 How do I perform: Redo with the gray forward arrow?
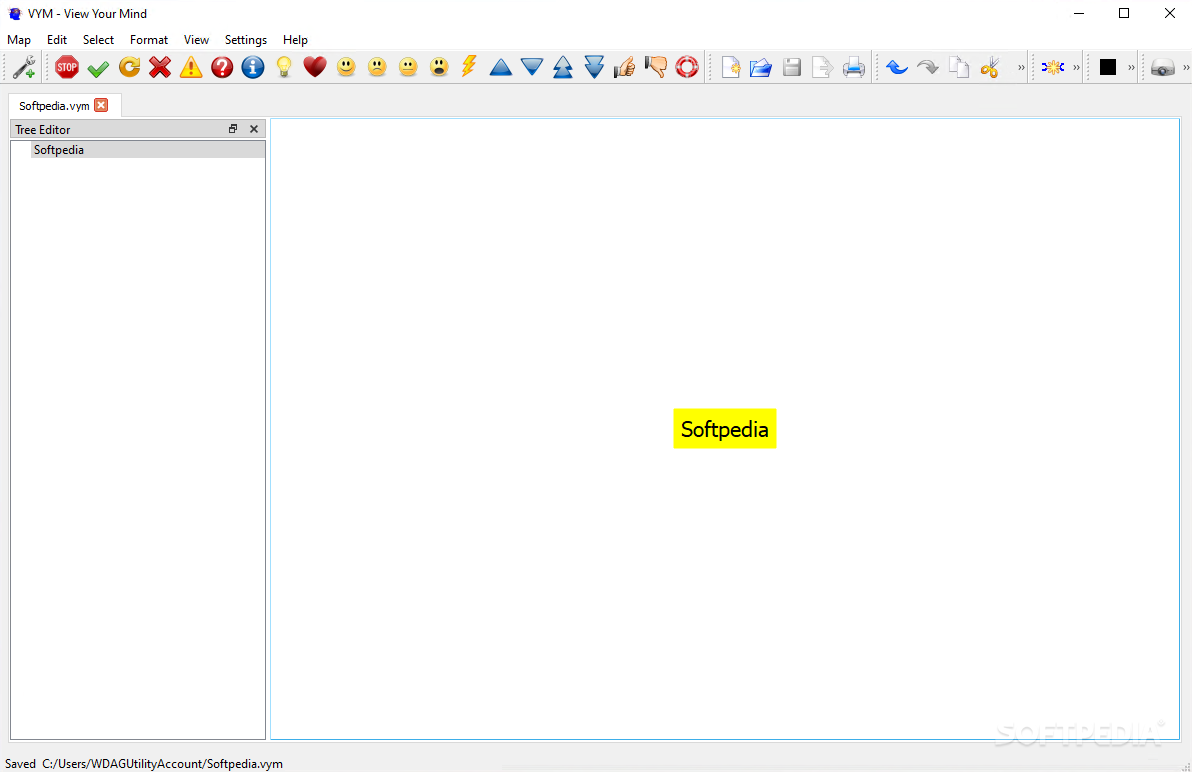[x=927, y=68]
